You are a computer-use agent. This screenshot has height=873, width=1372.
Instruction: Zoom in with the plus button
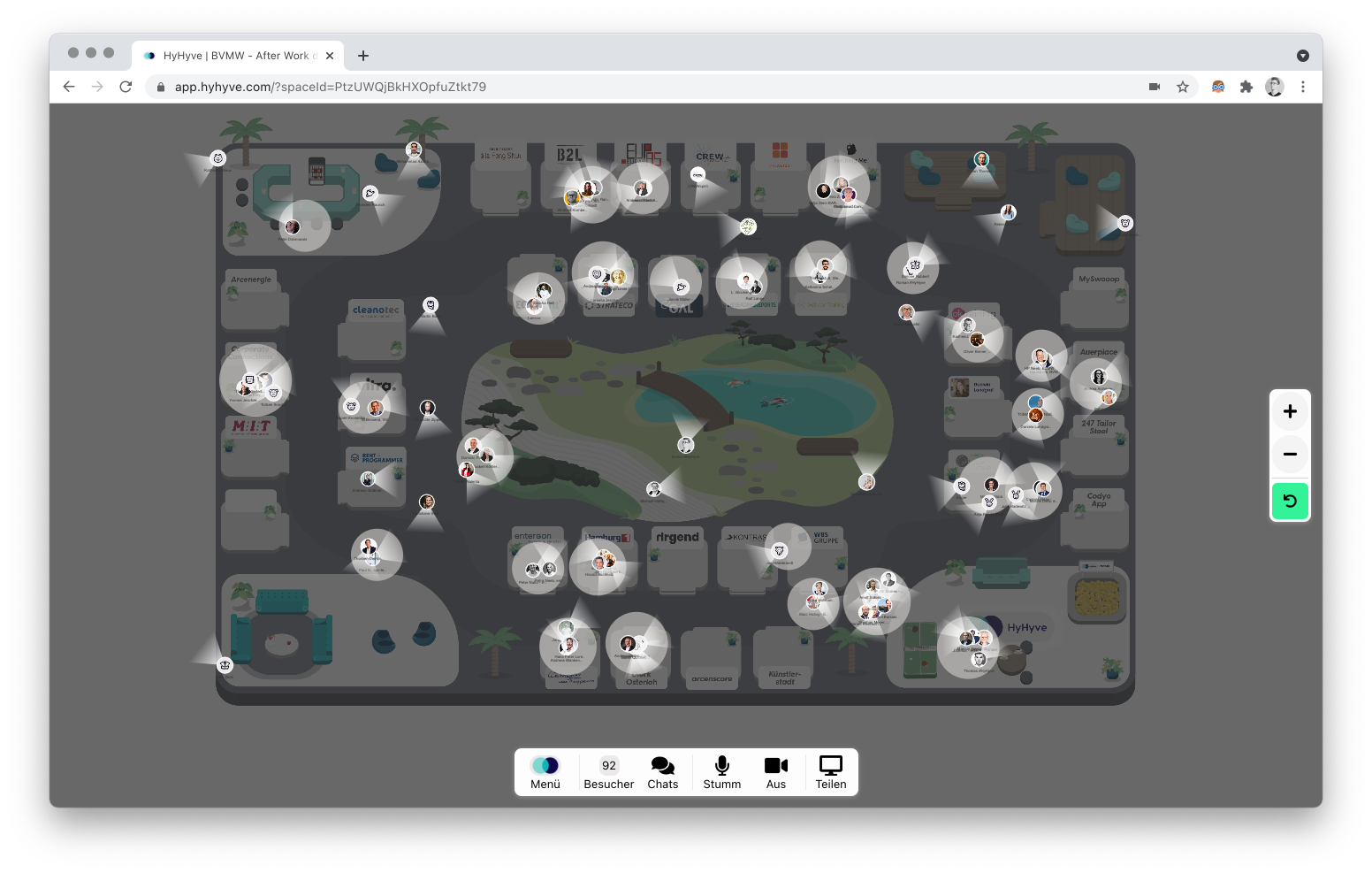(1290, 411)
